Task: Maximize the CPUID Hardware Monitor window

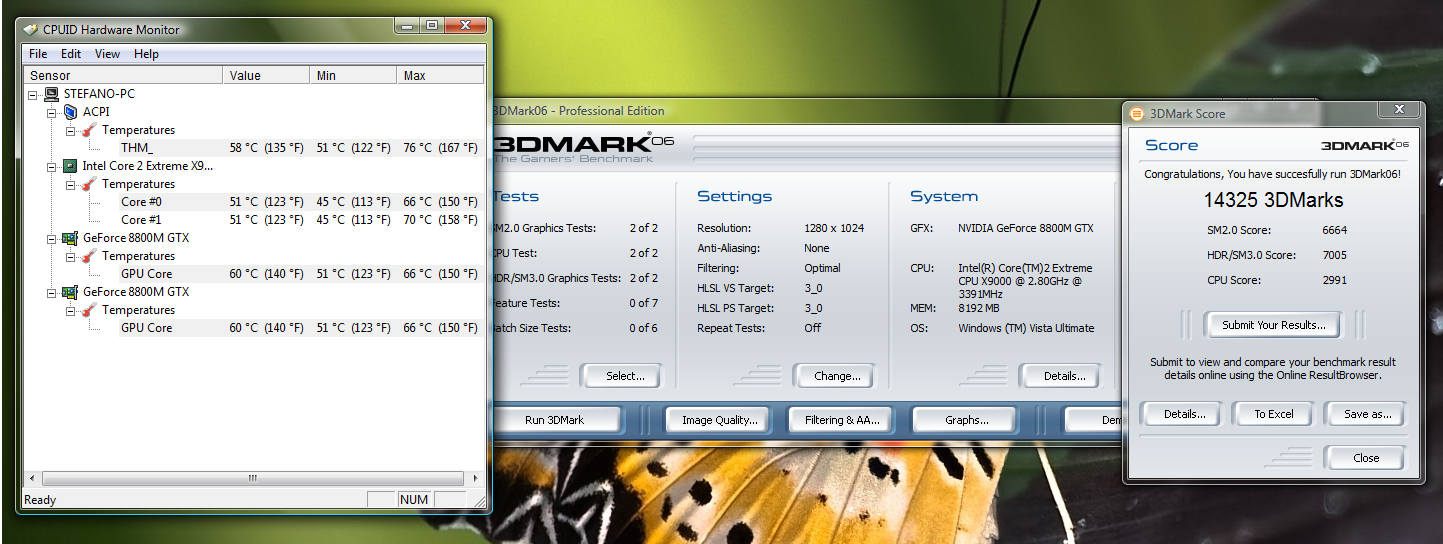Action: [x=431, y=25]
